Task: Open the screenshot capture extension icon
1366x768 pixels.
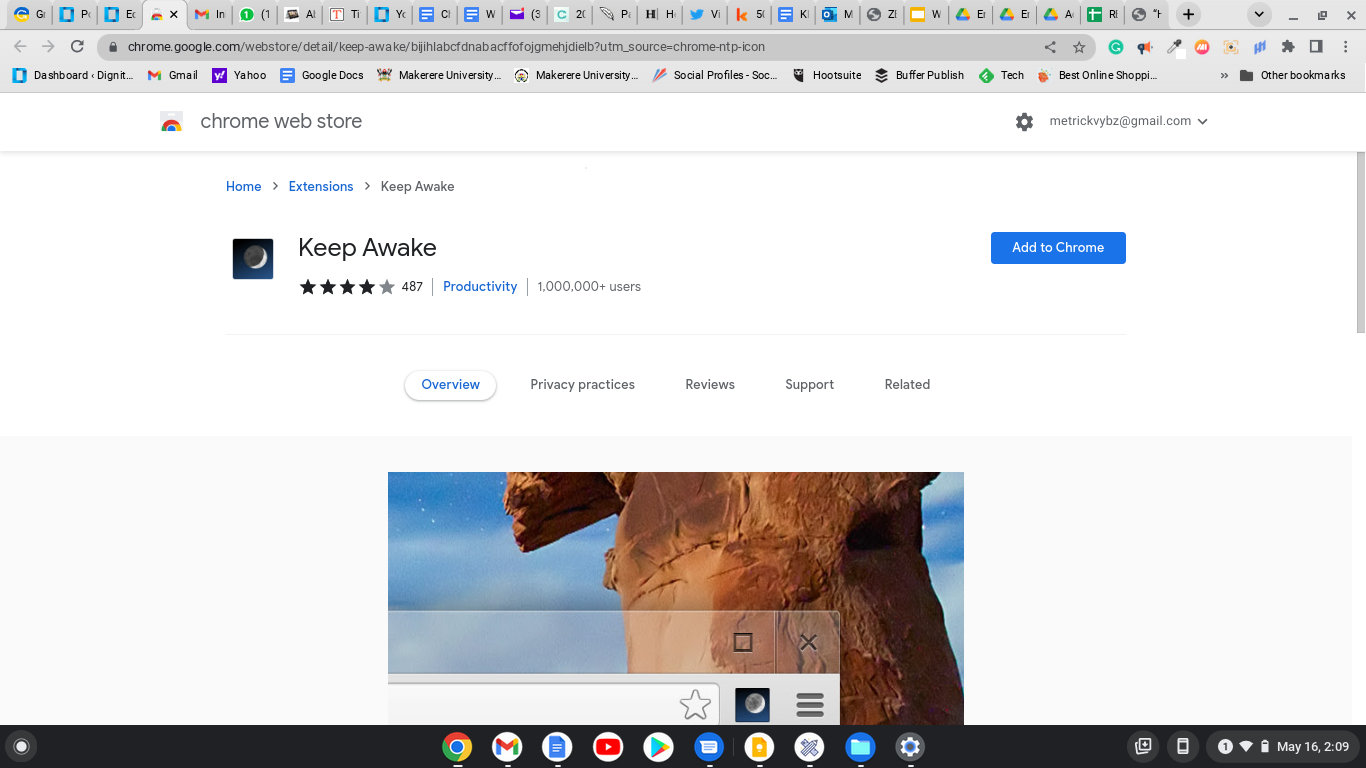Action: (1231, 47)
